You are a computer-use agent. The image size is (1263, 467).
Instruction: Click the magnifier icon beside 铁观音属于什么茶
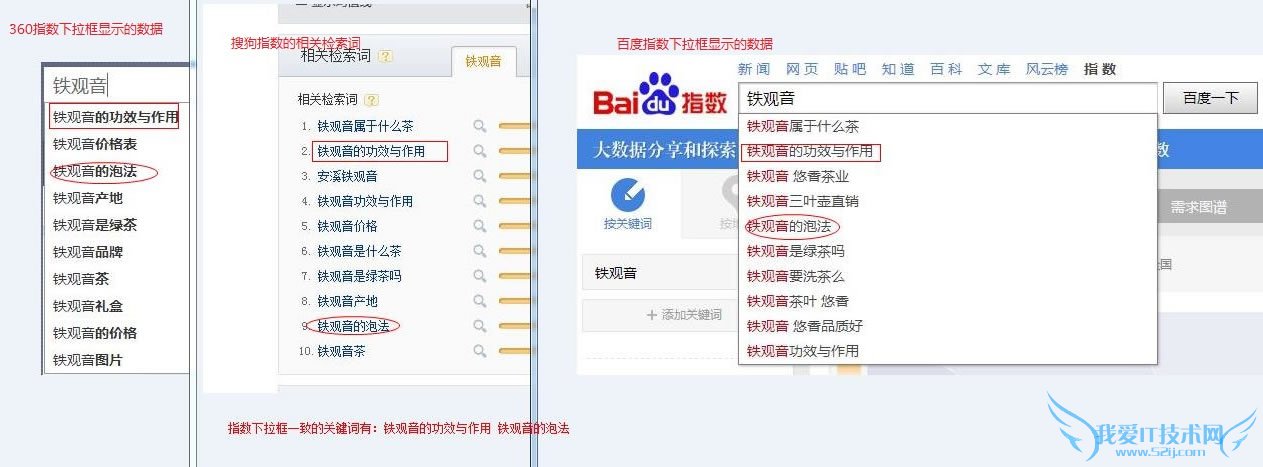[x=480, y=126]
